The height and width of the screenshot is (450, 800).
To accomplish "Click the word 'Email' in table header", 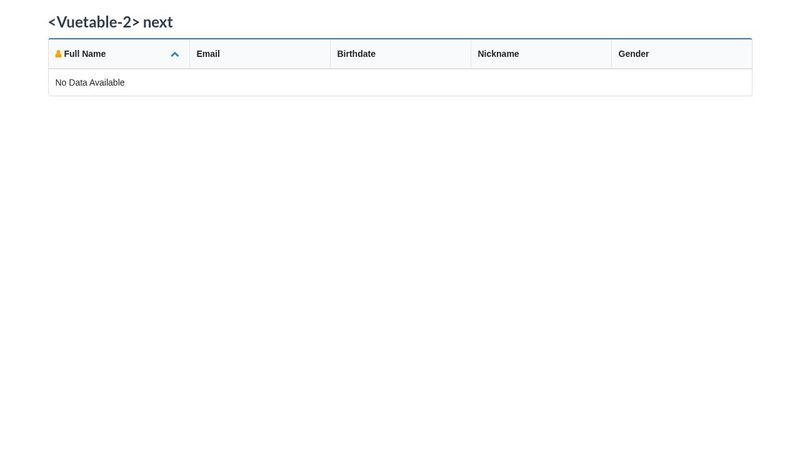I will 208,54.
